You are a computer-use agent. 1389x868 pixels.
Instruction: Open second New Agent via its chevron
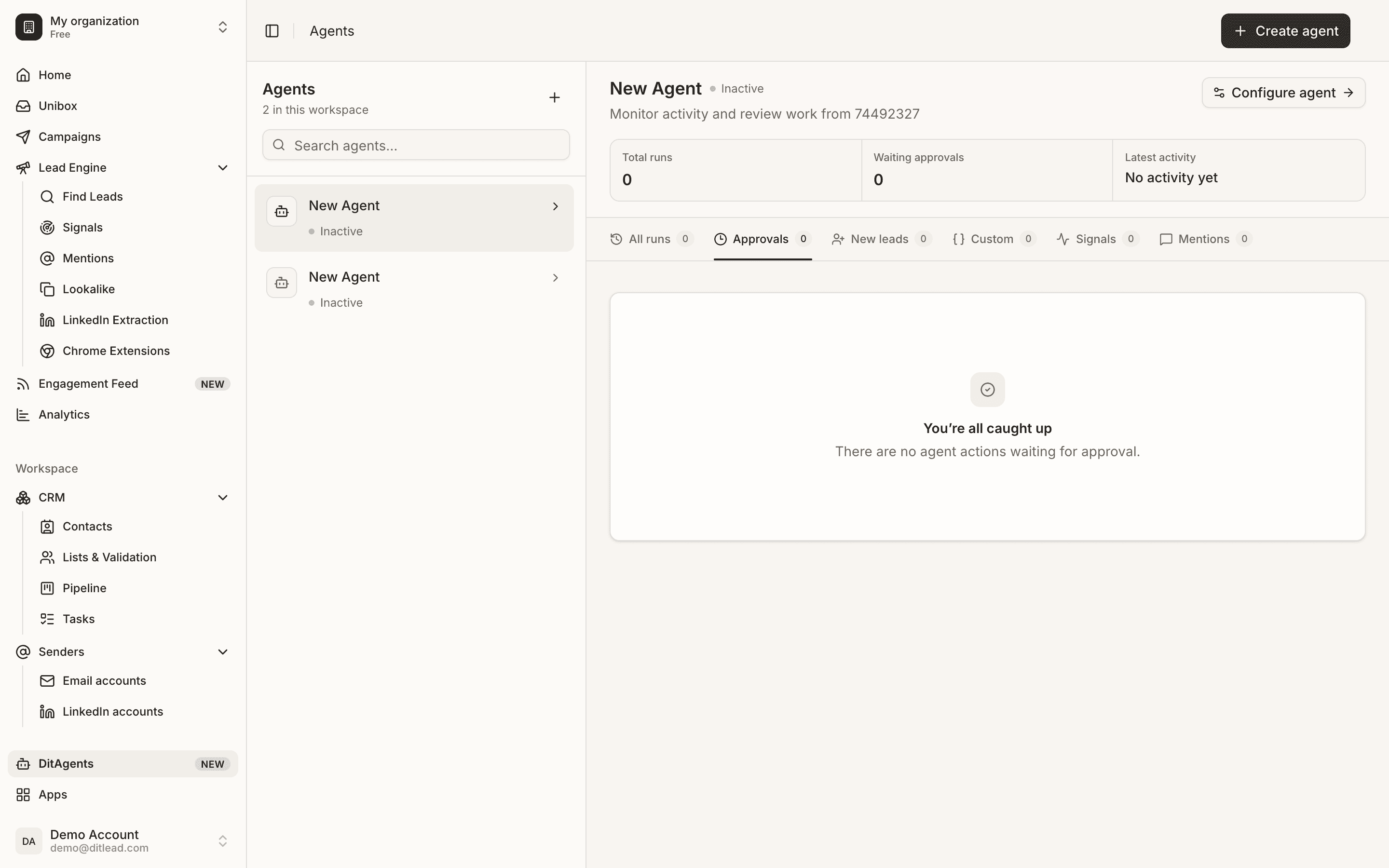[555, 278]
